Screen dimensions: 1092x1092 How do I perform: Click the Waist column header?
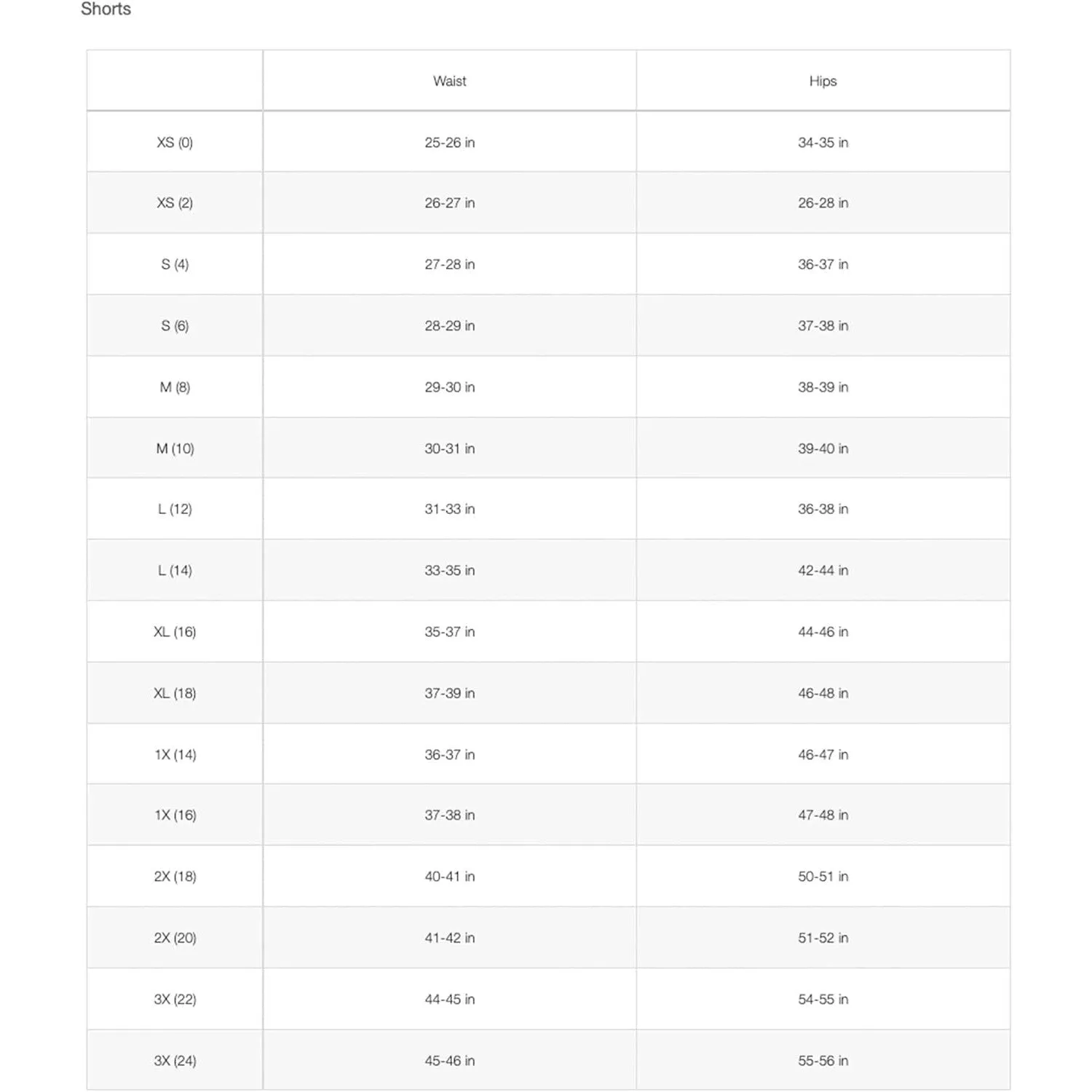449,81
